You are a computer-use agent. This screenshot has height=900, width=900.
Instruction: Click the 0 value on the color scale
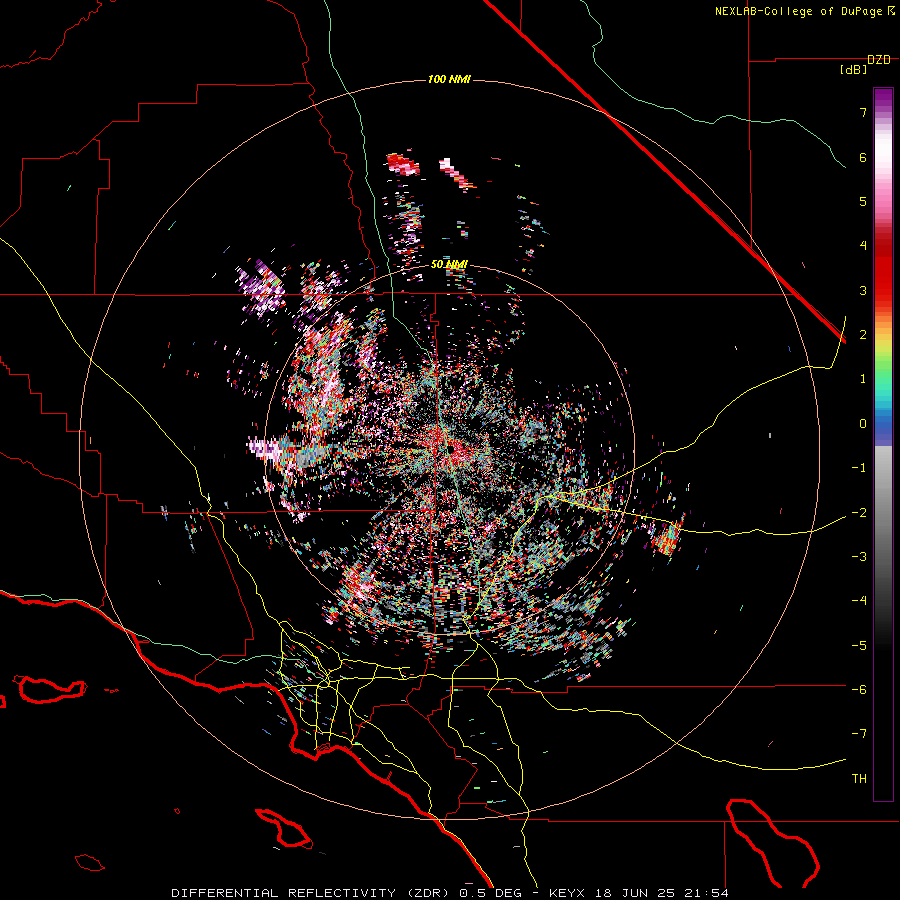point(863,424)
